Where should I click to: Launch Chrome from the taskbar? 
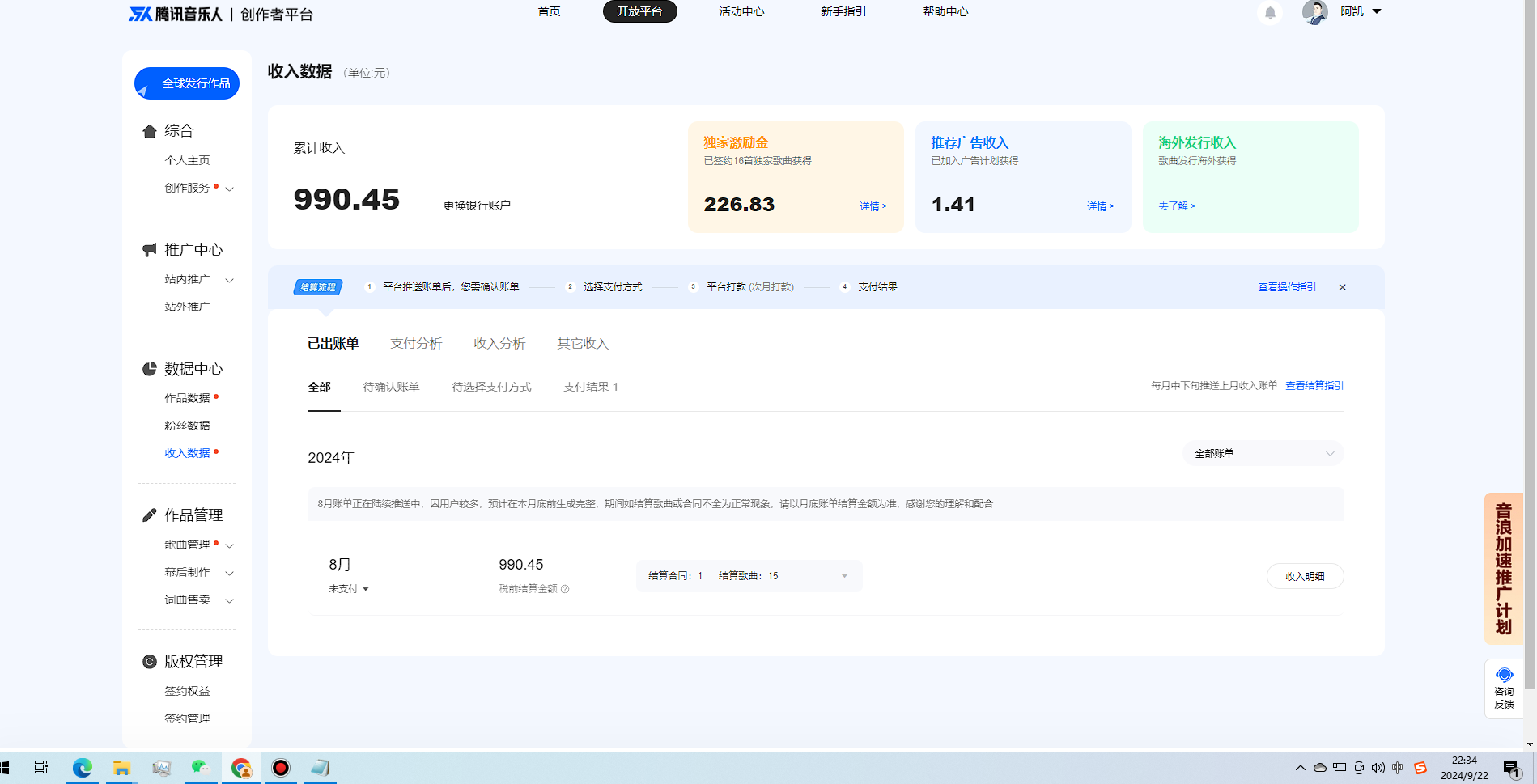pyautogui.click(x=241, y=767)
